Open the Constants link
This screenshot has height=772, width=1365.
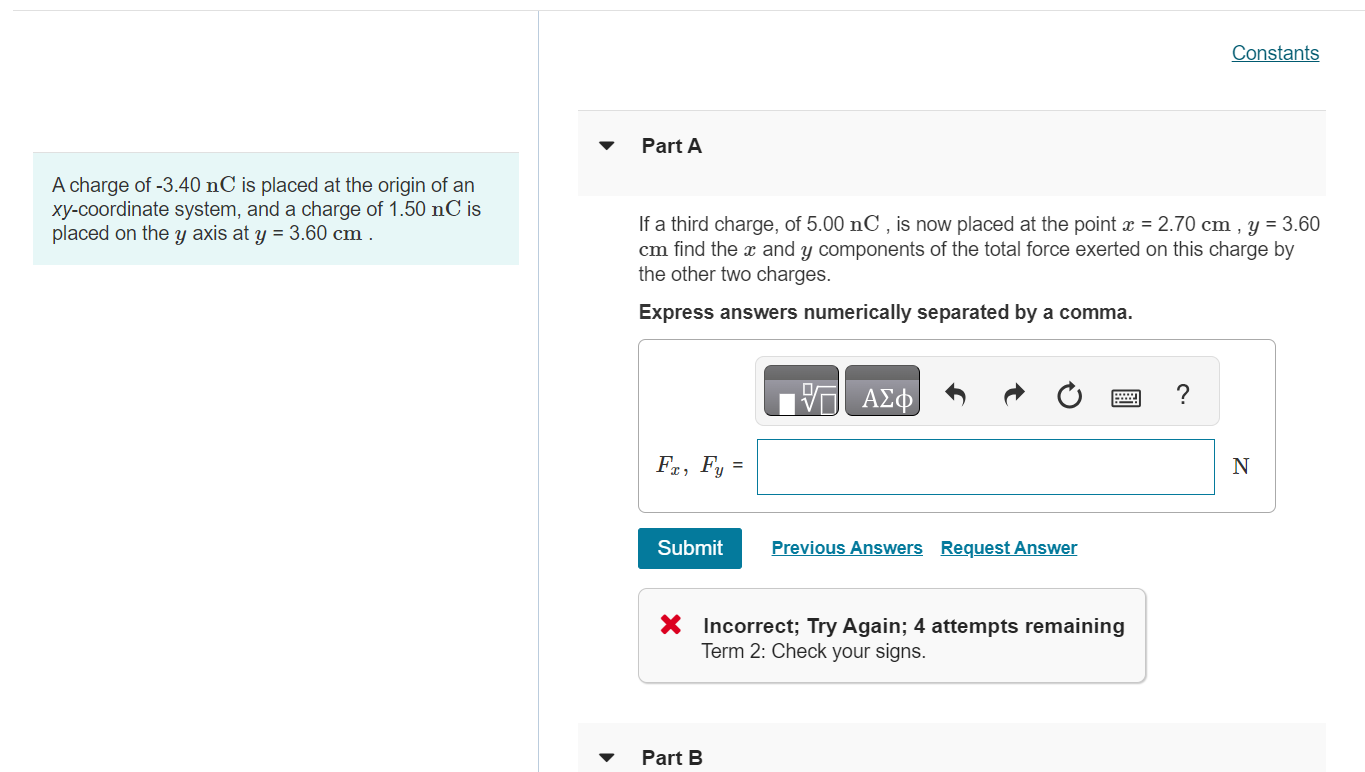1275,53
